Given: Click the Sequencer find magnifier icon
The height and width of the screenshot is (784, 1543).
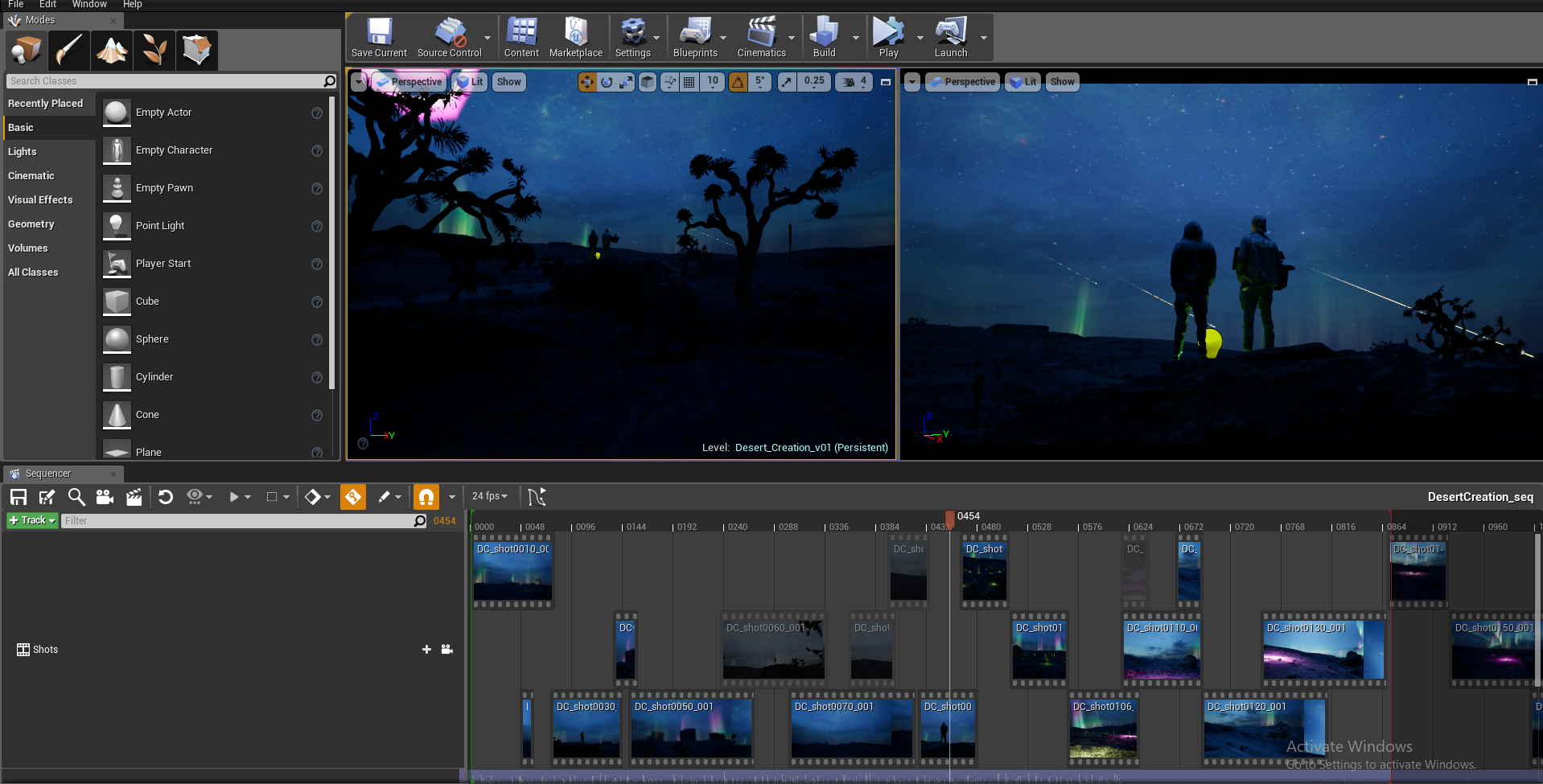Looking at the screenshot, I should 76,497.
